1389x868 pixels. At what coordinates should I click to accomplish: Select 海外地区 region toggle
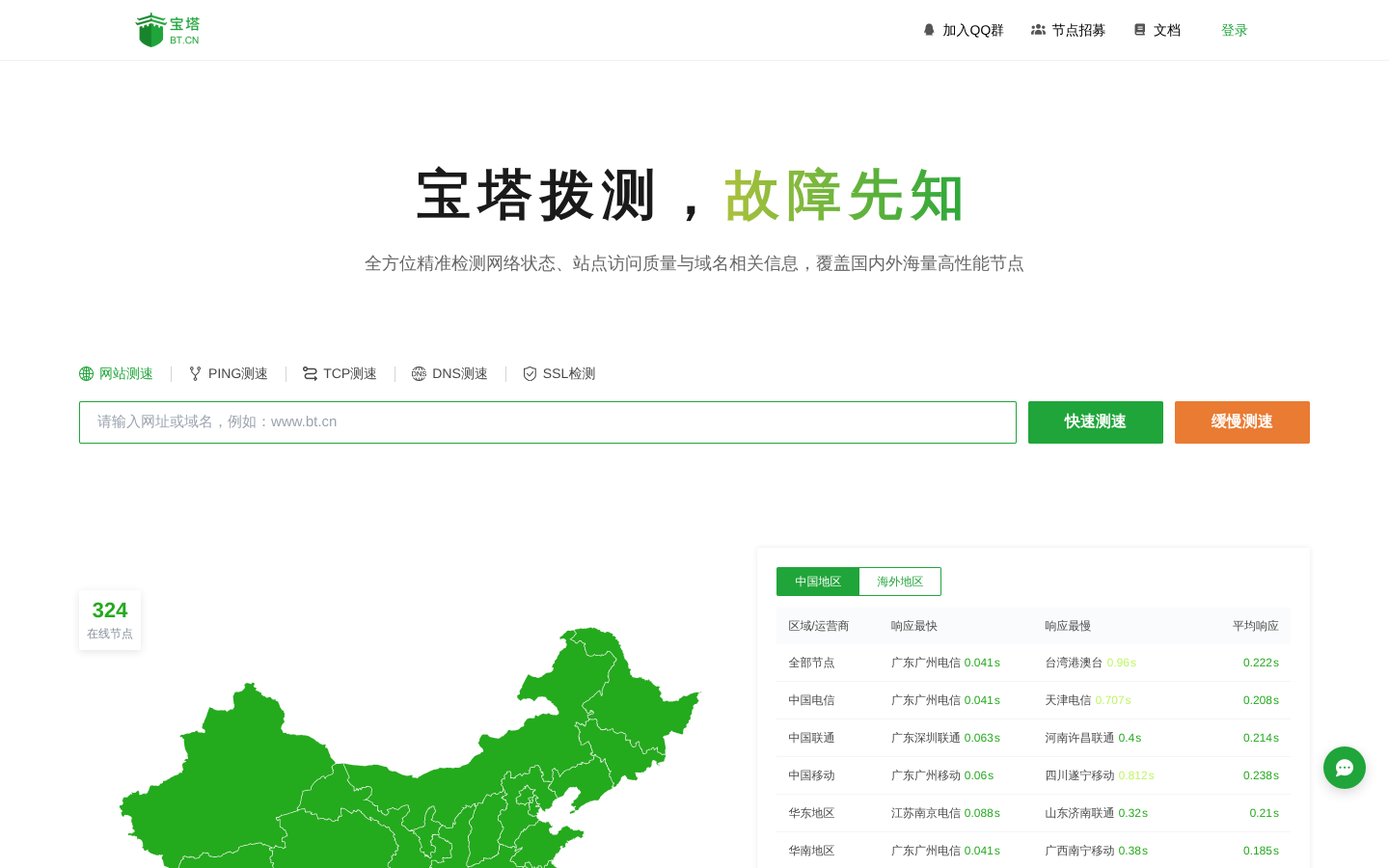coord(900,582)
